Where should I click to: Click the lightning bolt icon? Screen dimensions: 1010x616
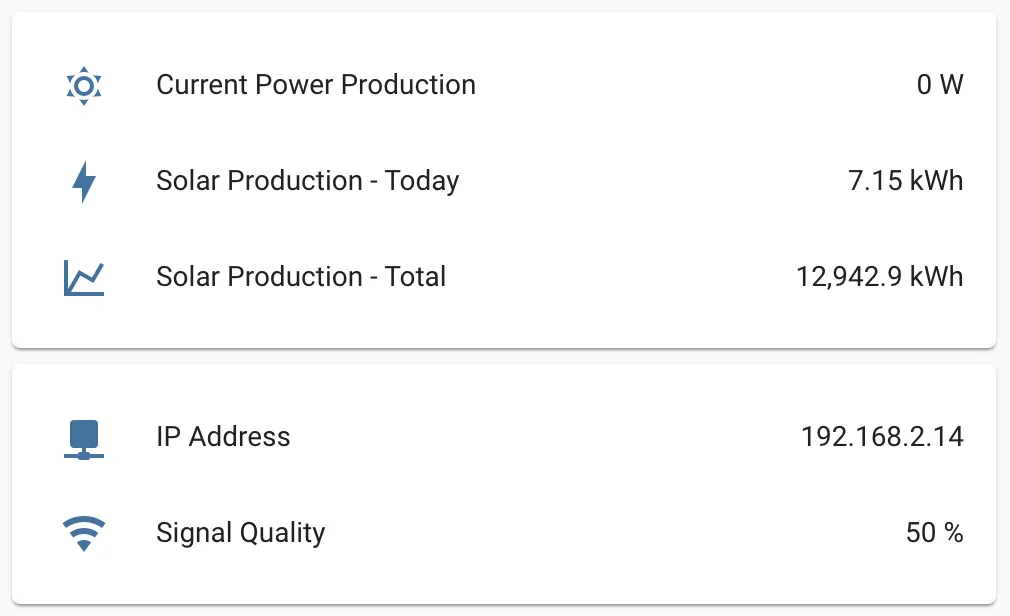click(84, 181)
